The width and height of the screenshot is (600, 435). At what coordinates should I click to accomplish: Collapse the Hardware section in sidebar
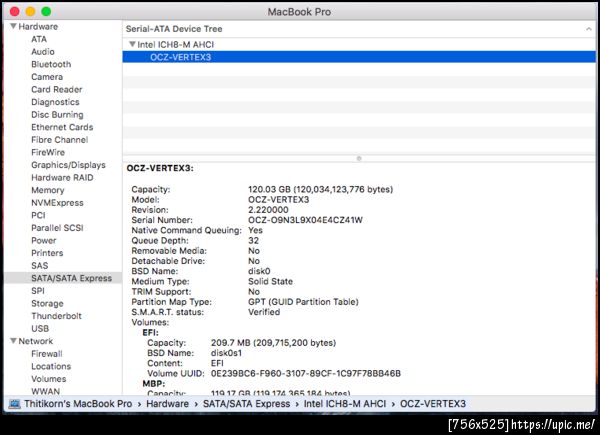pyautogui.click(x=13, y=26)
